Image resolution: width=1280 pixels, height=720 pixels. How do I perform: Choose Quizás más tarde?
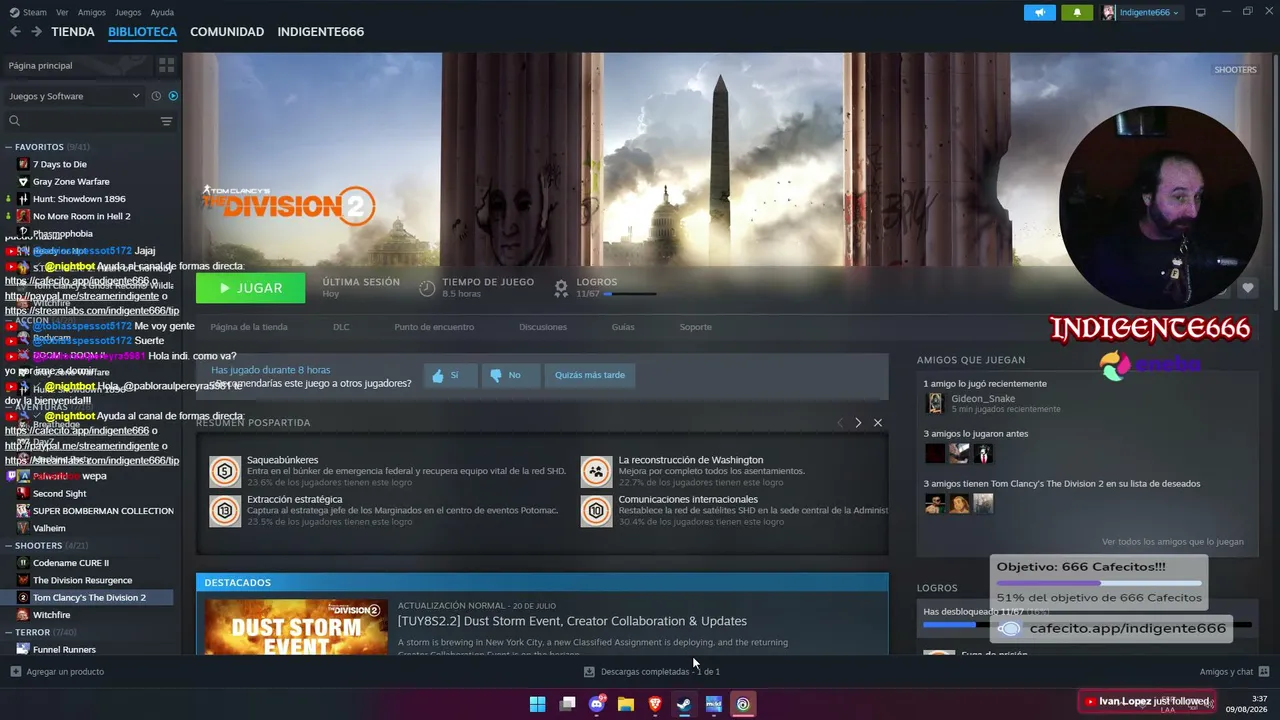pos(590,375)
